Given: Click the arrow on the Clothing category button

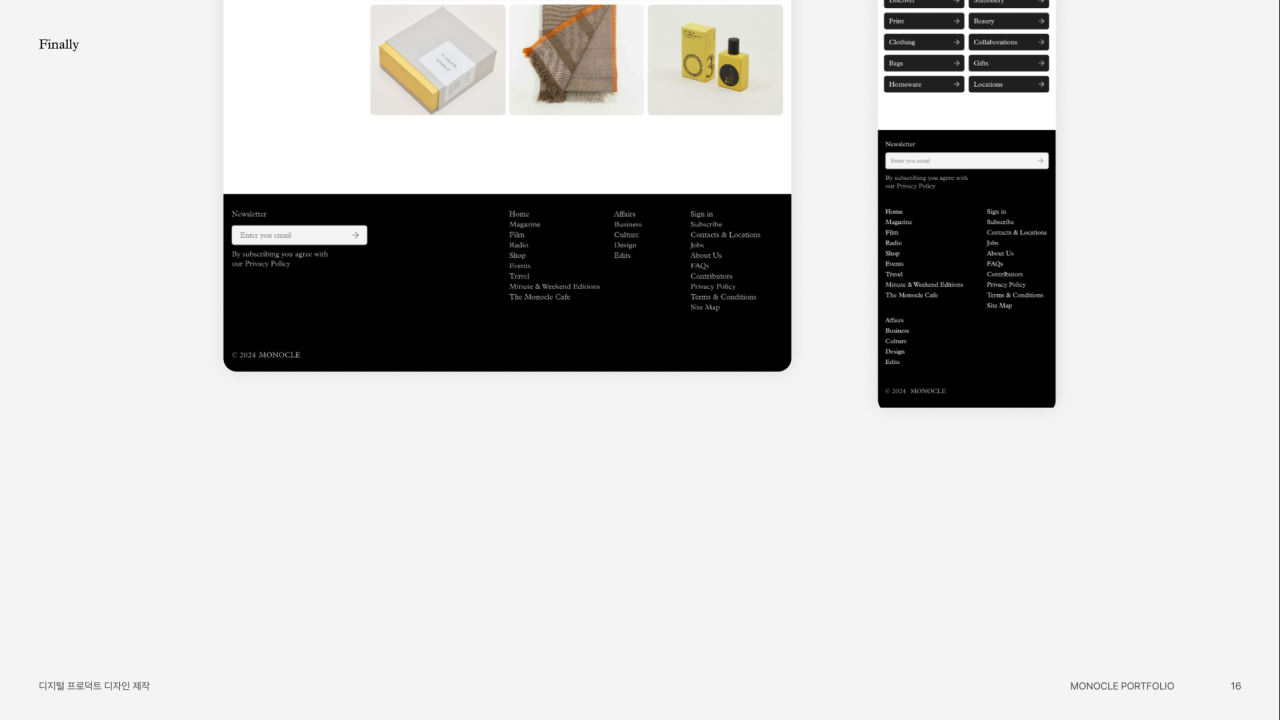Looking at the screenshot, I should [956, 42].
